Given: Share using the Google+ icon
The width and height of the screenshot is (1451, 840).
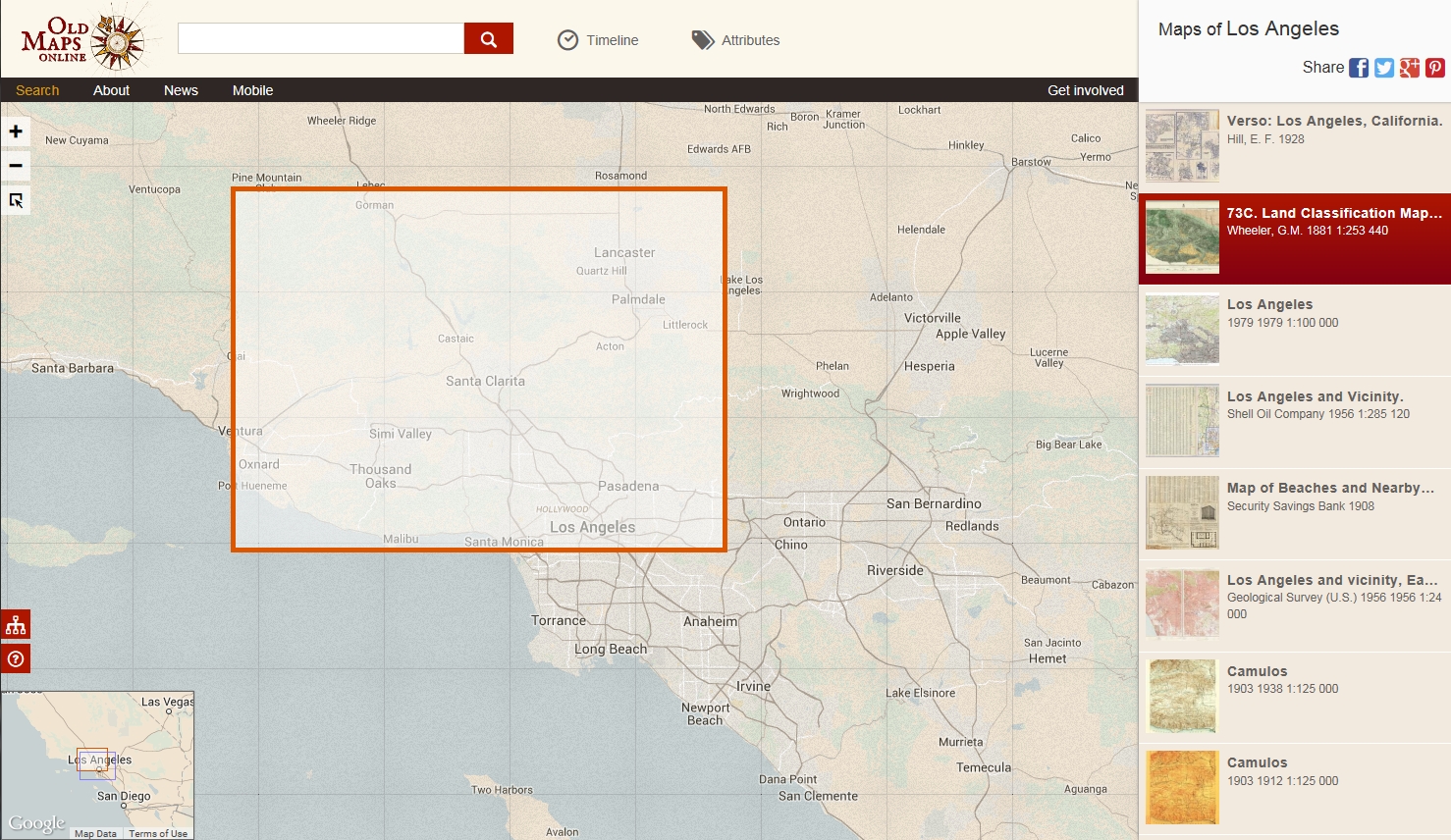Looking at the screenshot, I should point(1410,68).
